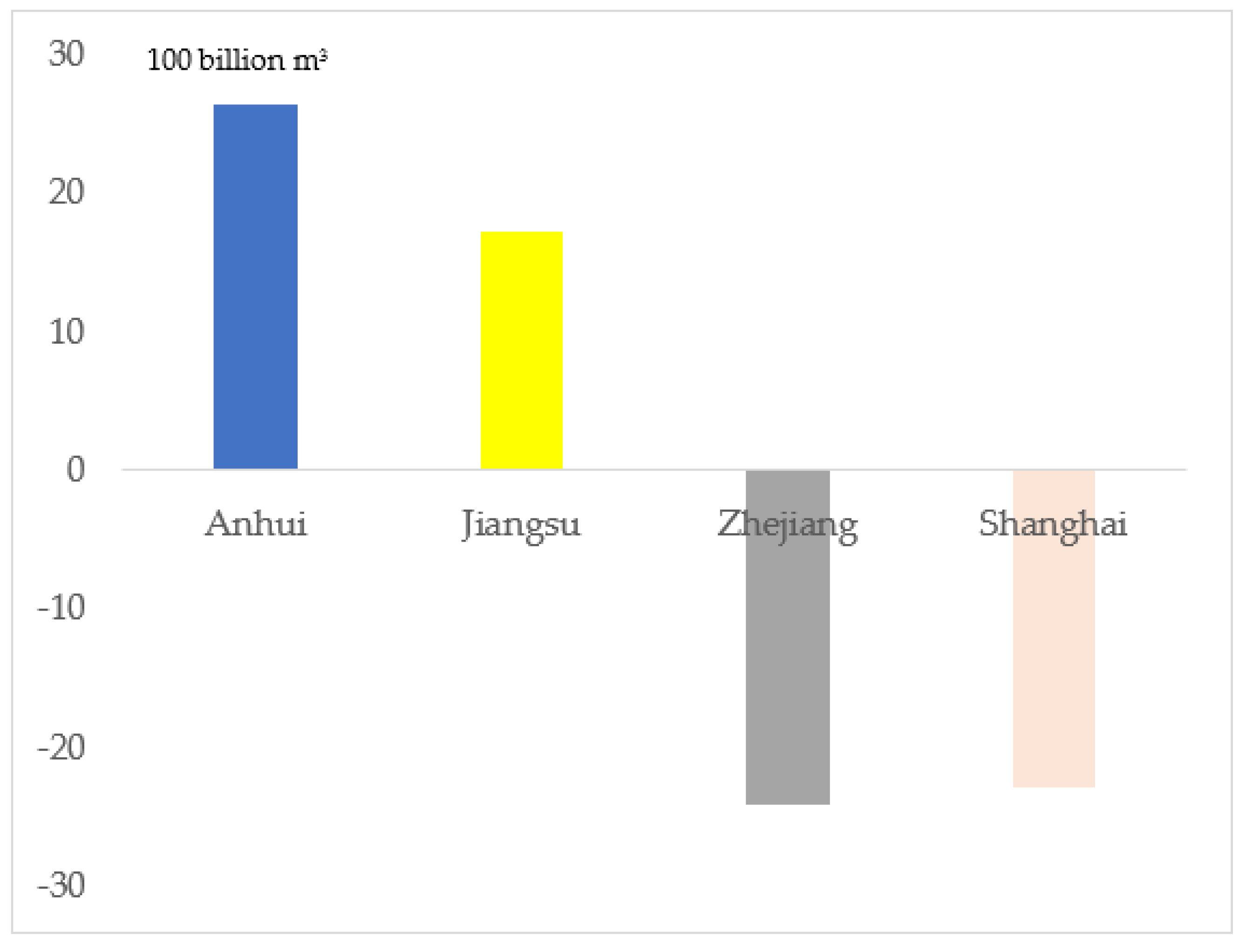Click the Anhui category label
Image resolution: width=1245 pixels, height=952 pixels.
(256, 524)
